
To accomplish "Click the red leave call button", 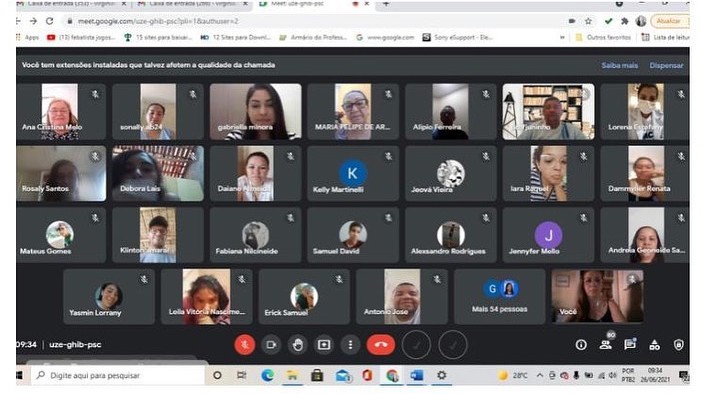I will pos(380,345).
